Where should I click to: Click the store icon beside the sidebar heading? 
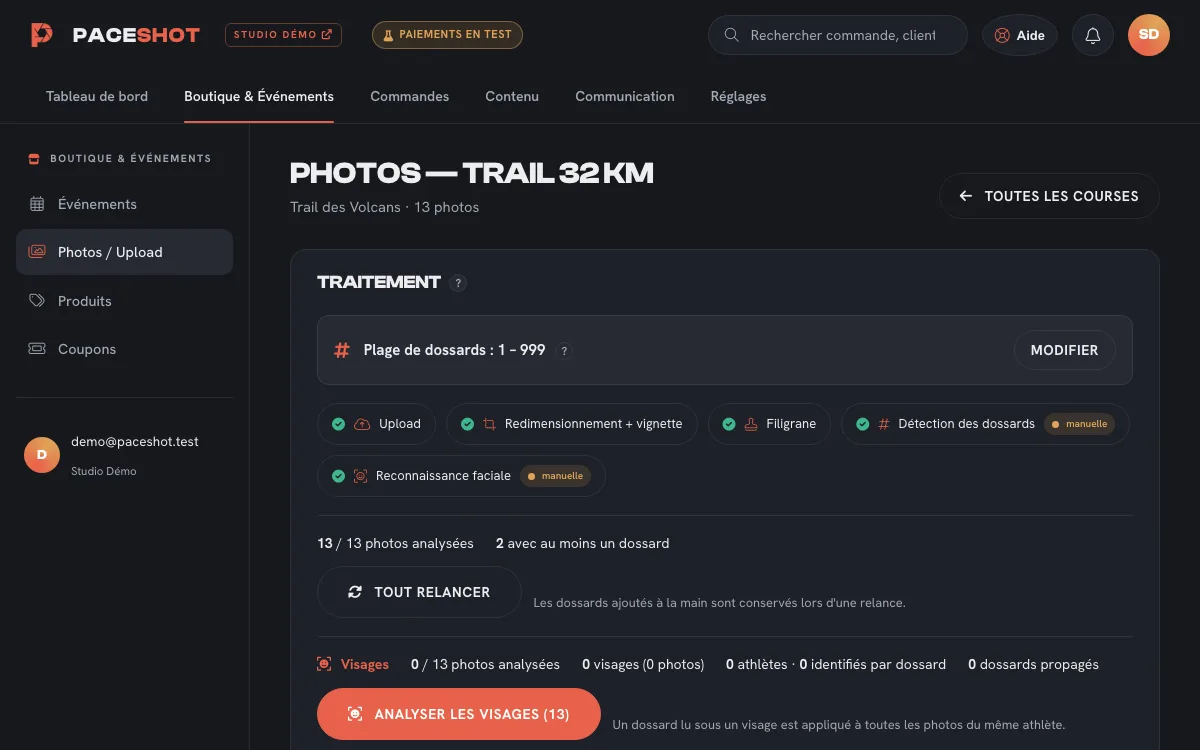tap(34, 158)
